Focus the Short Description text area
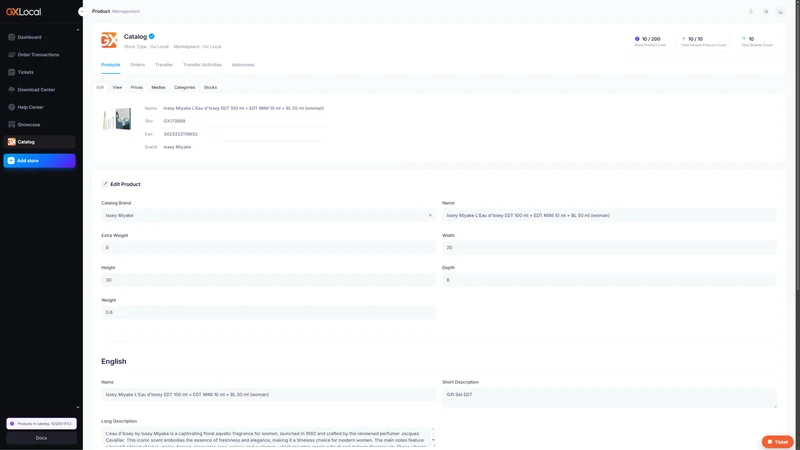The width and height of the screenshot is (800, 450). point(609,397)
